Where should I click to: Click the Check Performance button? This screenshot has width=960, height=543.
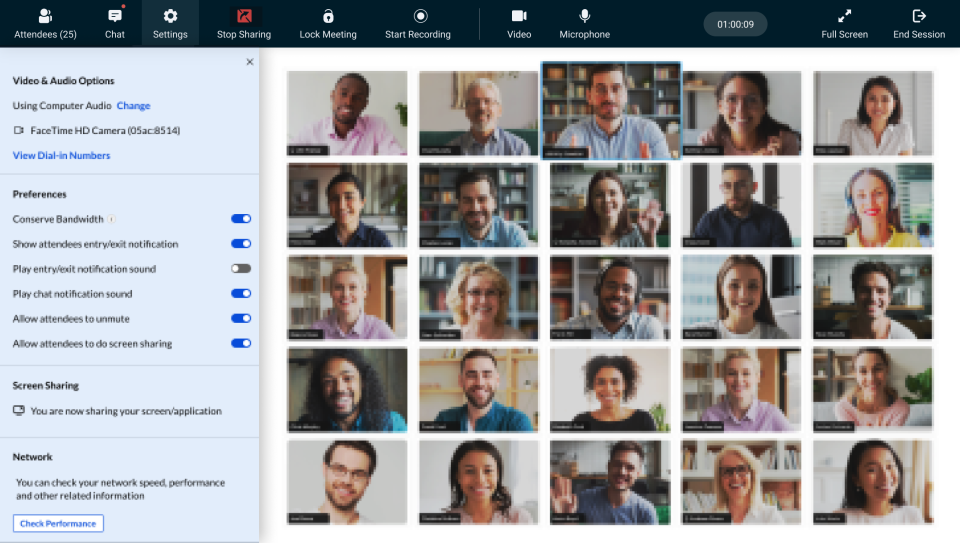(x=58, y=523)
